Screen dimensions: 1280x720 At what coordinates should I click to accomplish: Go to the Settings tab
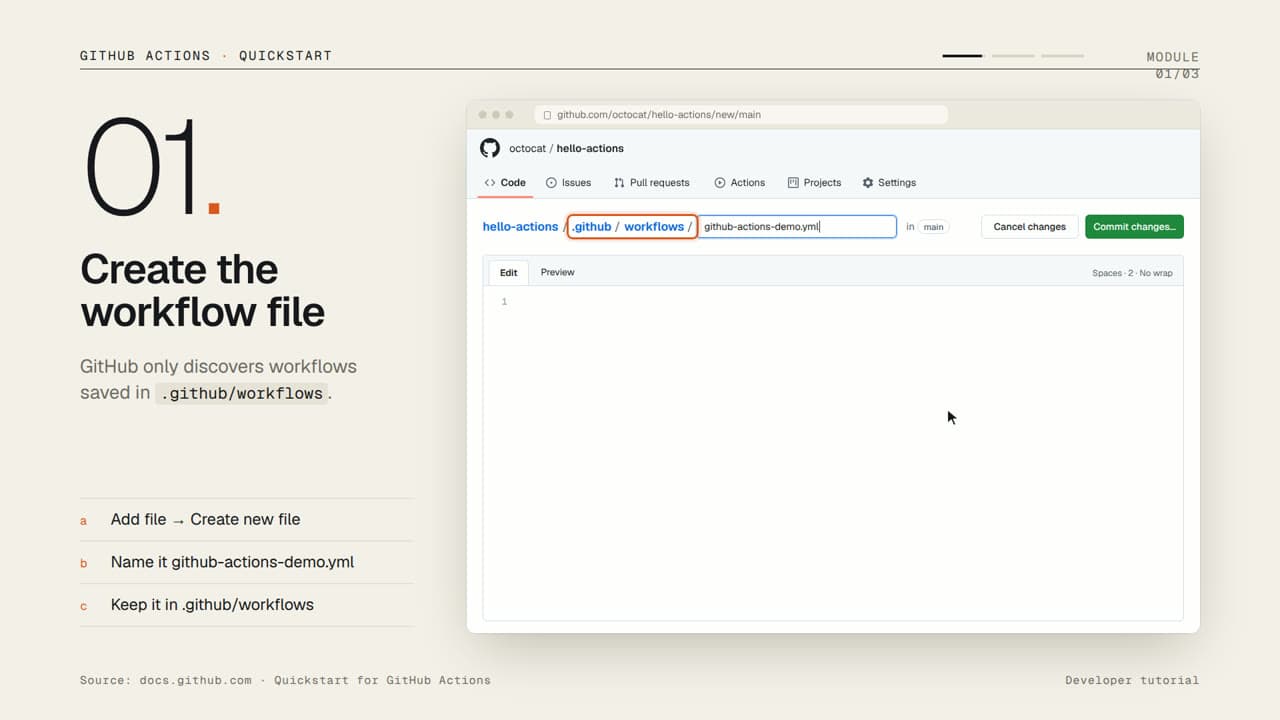click(889, 183)
